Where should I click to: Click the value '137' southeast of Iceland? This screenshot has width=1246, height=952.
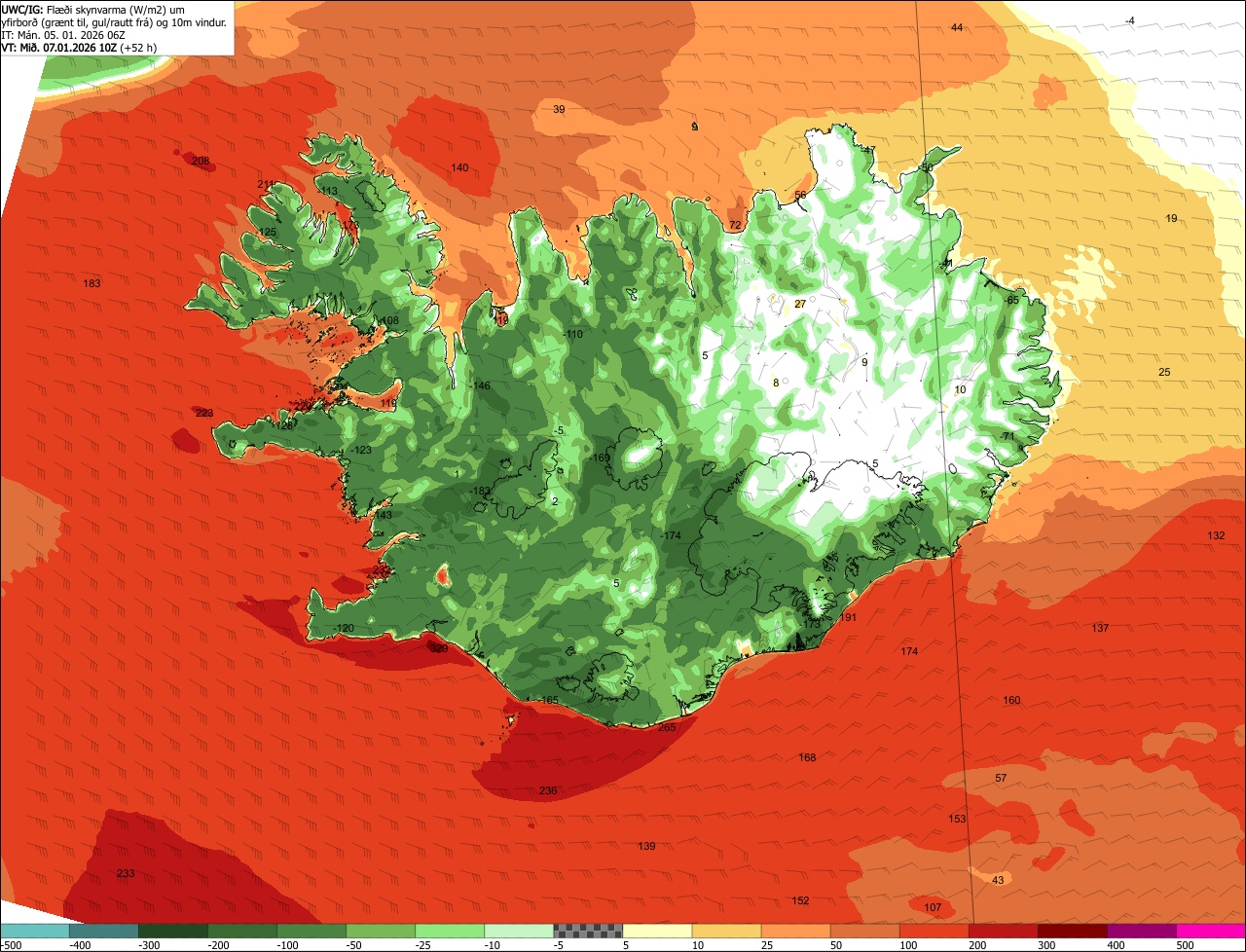[x=1100, y=628]
